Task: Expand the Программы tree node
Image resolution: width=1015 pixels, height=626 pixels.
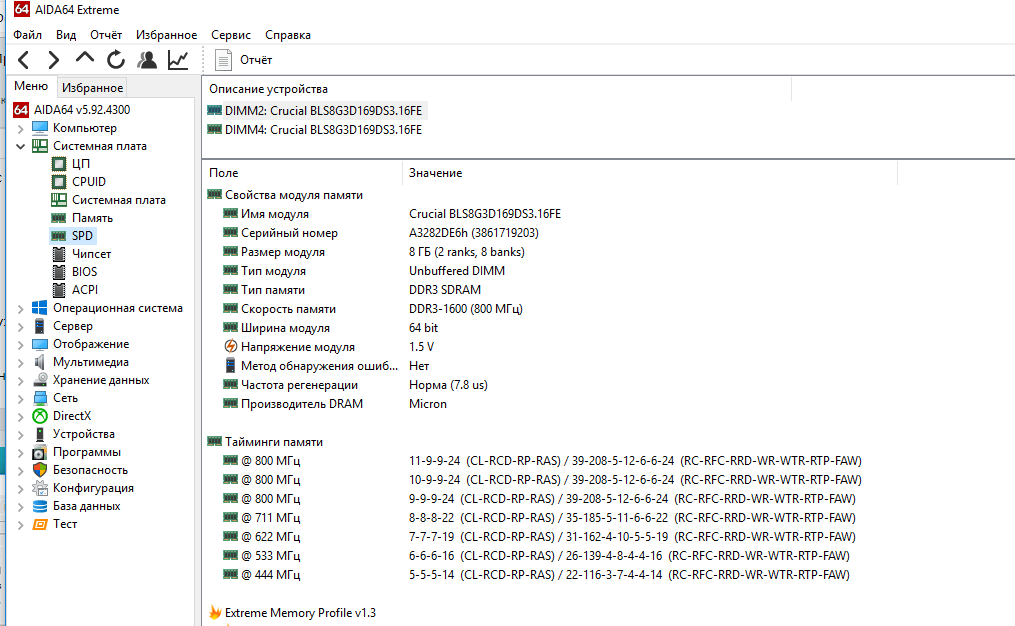Action: [x=21, y=453]
